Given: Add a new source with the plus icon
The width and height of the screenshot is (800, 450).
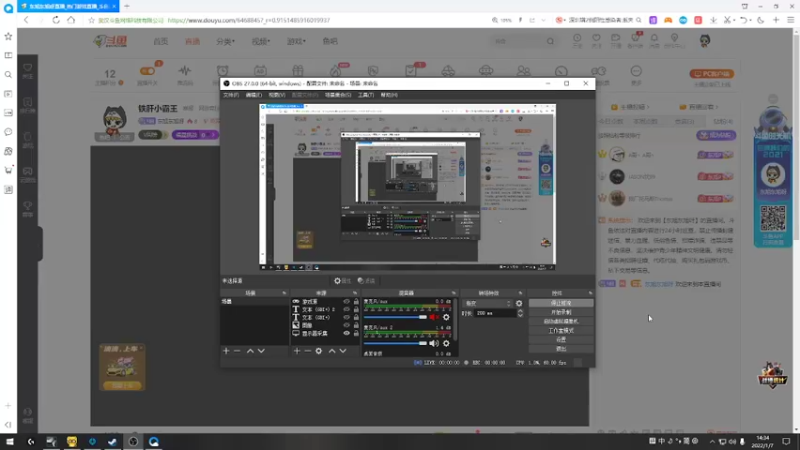Looking at the screenshot, I should (297, 351).
